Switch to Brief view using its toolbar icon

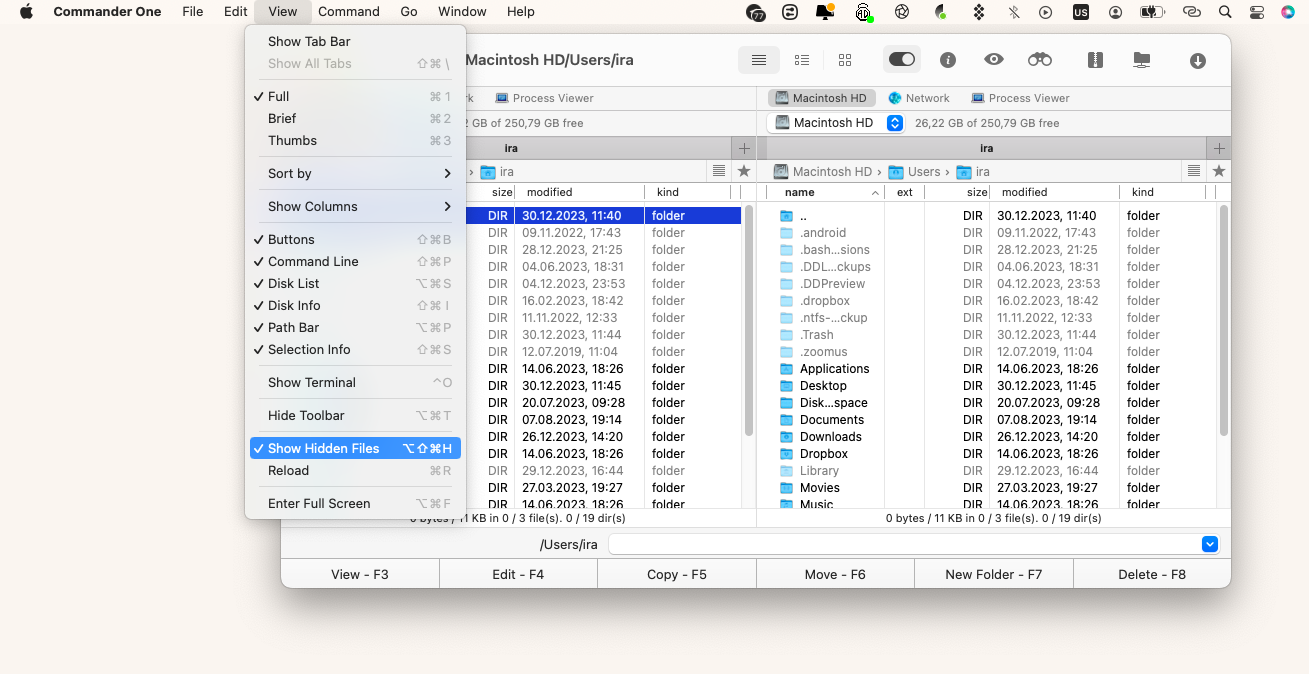(x=801, y=60)
